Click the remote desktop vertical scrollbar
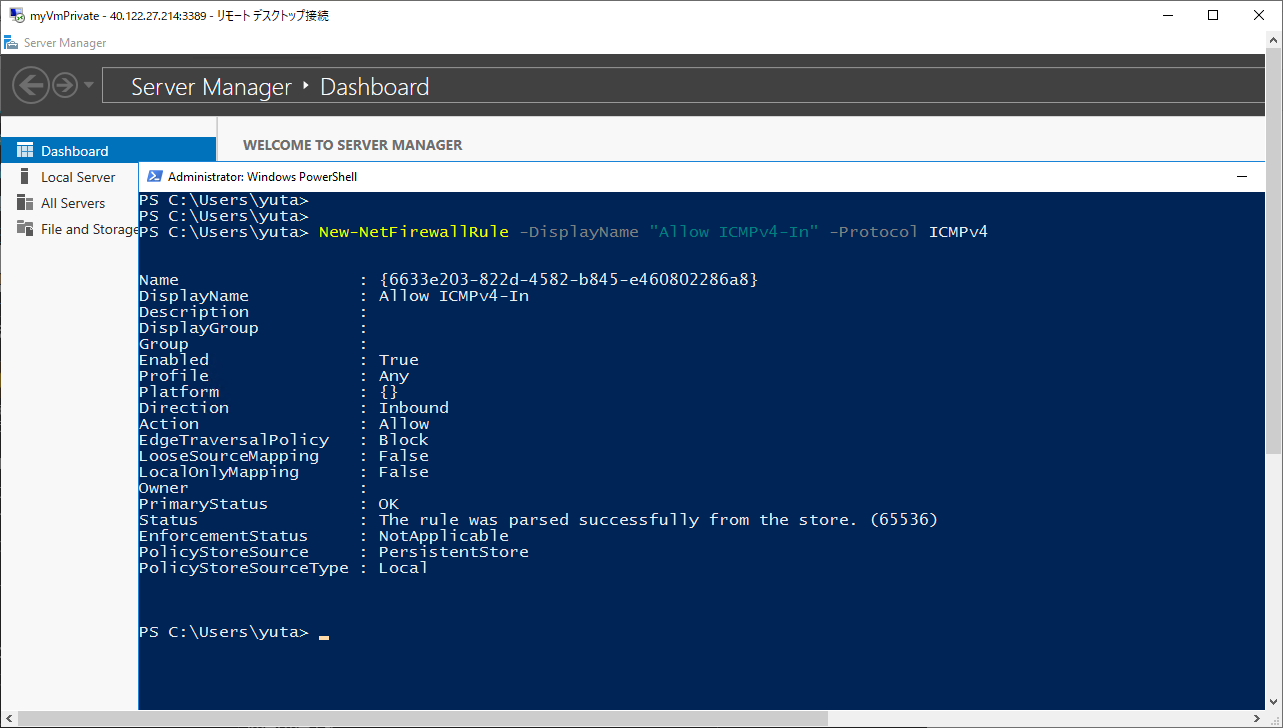Screen dimensions: 1283x728 pyautogui.click(x=1274, y=249)
